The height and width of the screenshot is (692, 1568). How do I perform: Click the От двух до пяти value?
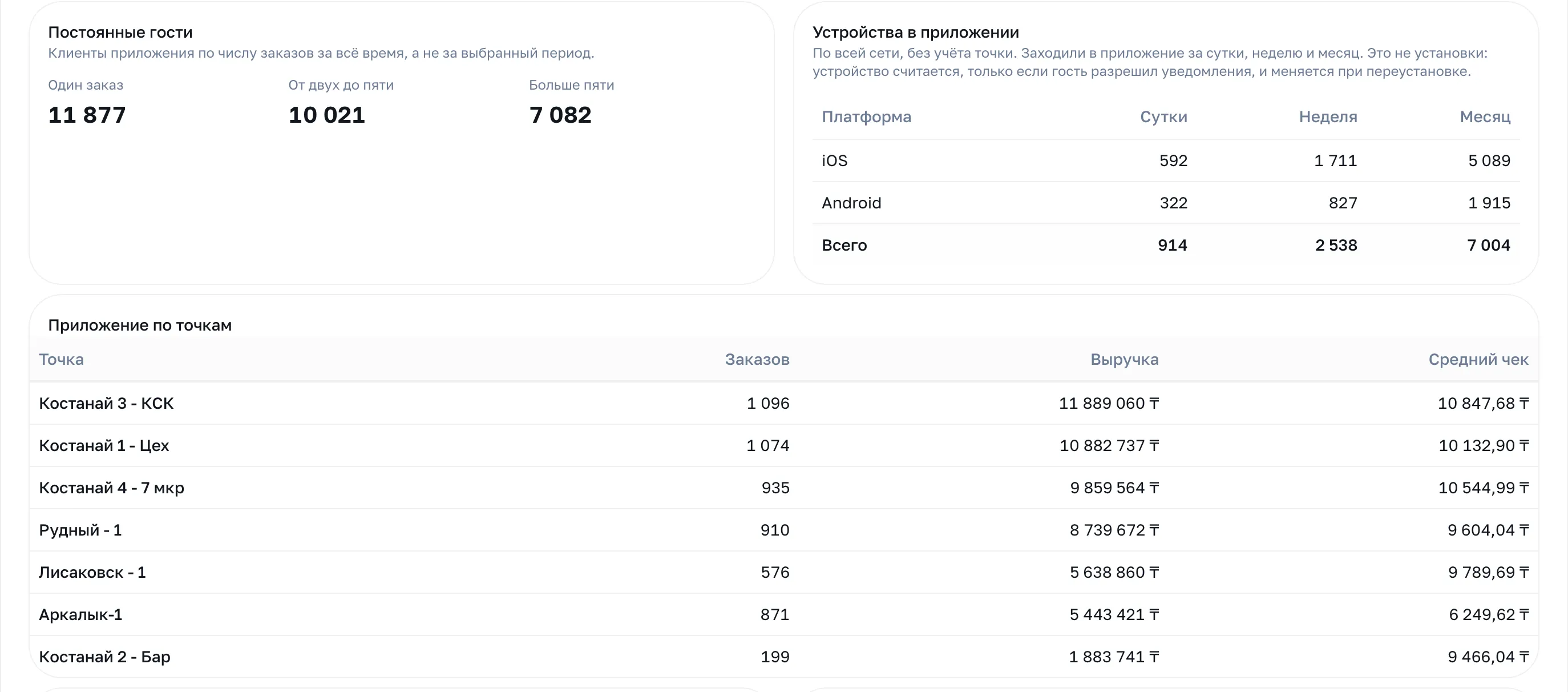coord(327,115)
